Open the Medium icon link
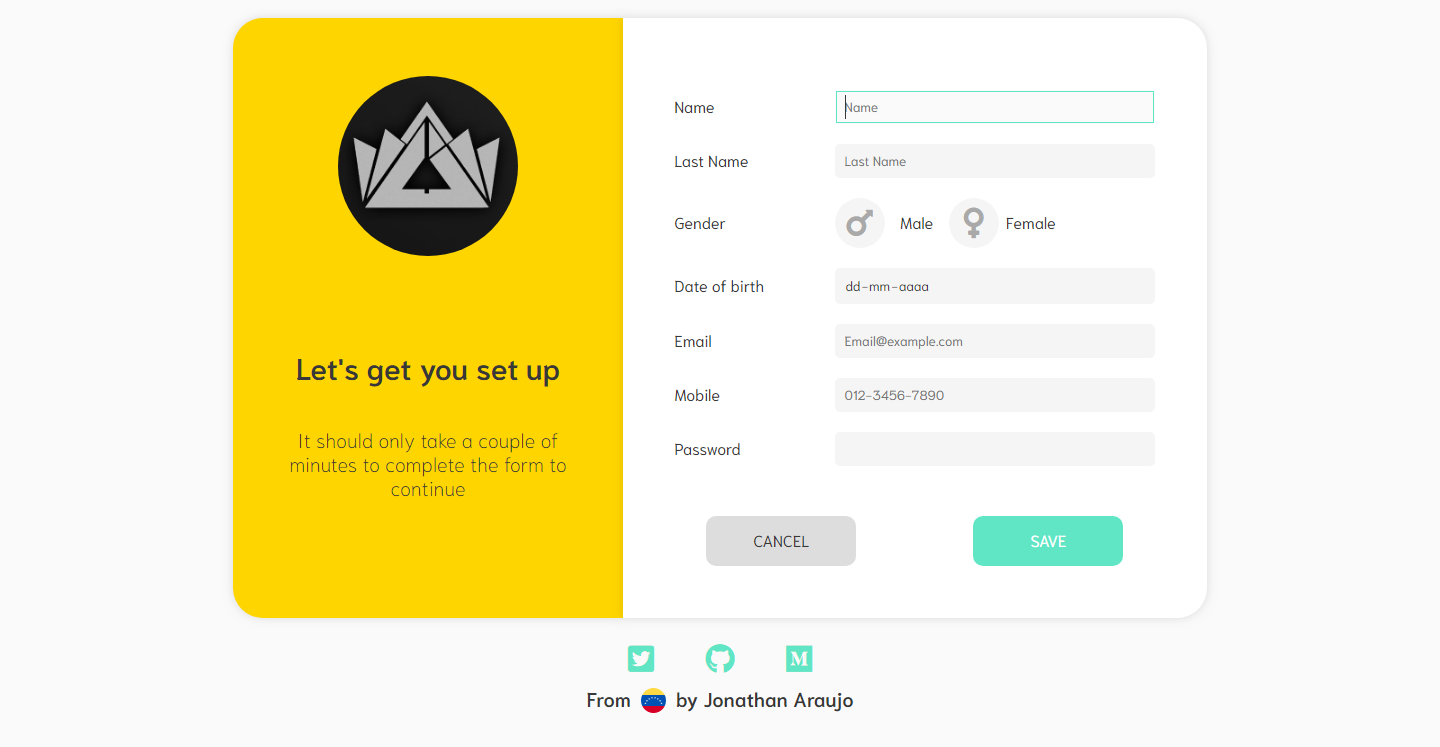The height and width of the screenshot is (747, 1440). point(799,659)
